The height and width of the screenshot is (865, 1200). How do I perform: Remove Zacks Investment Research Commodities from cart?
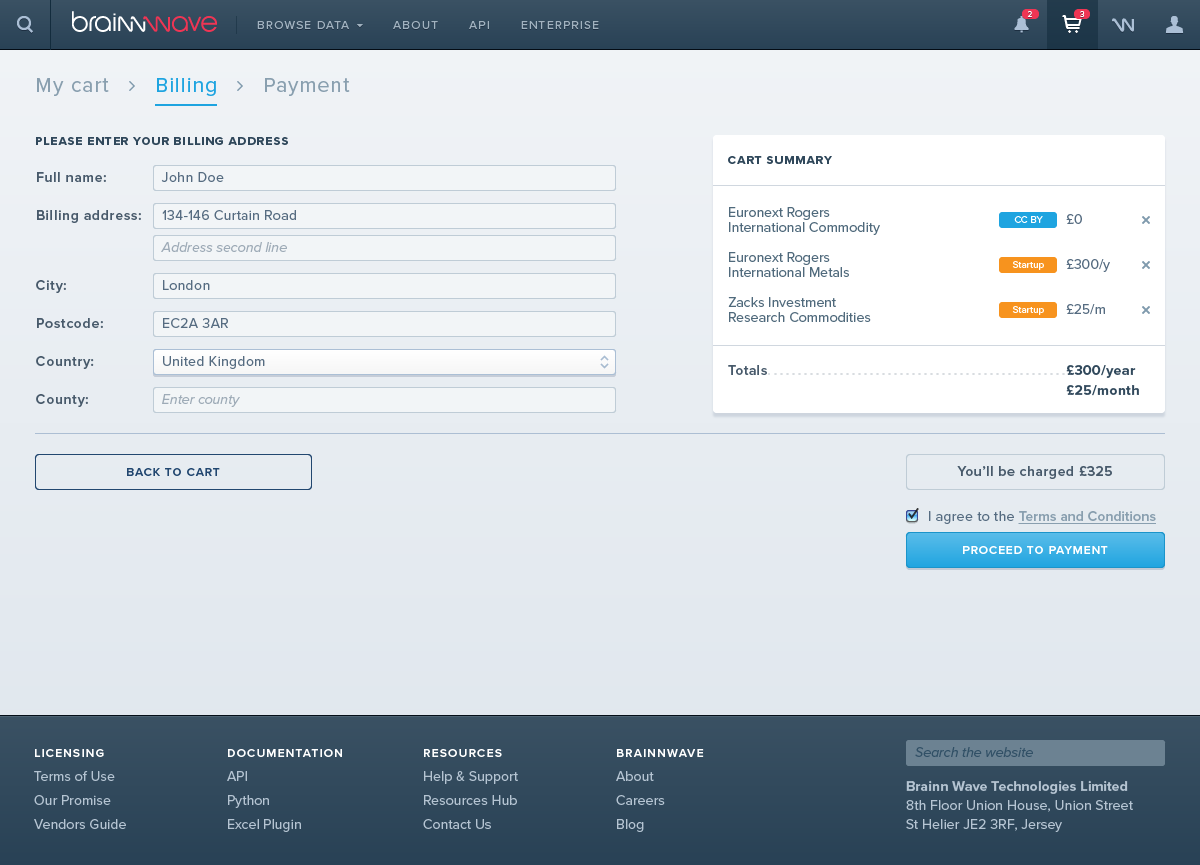[x=1146, y=310]
